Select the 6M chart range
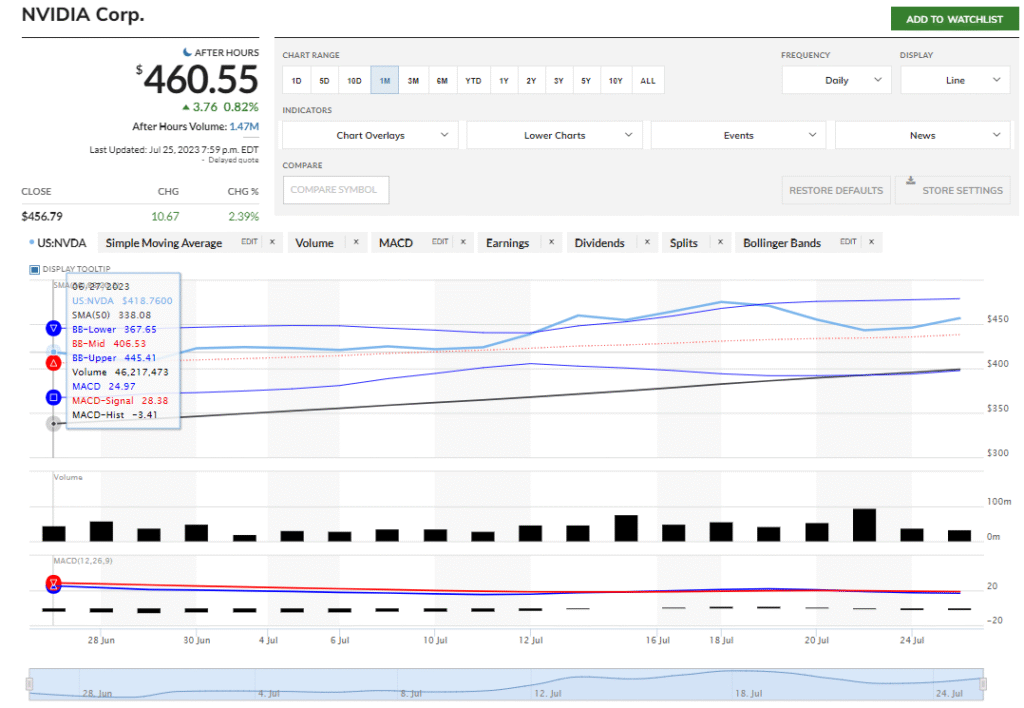The image size is (1024, 708). (x=442, y=80)
